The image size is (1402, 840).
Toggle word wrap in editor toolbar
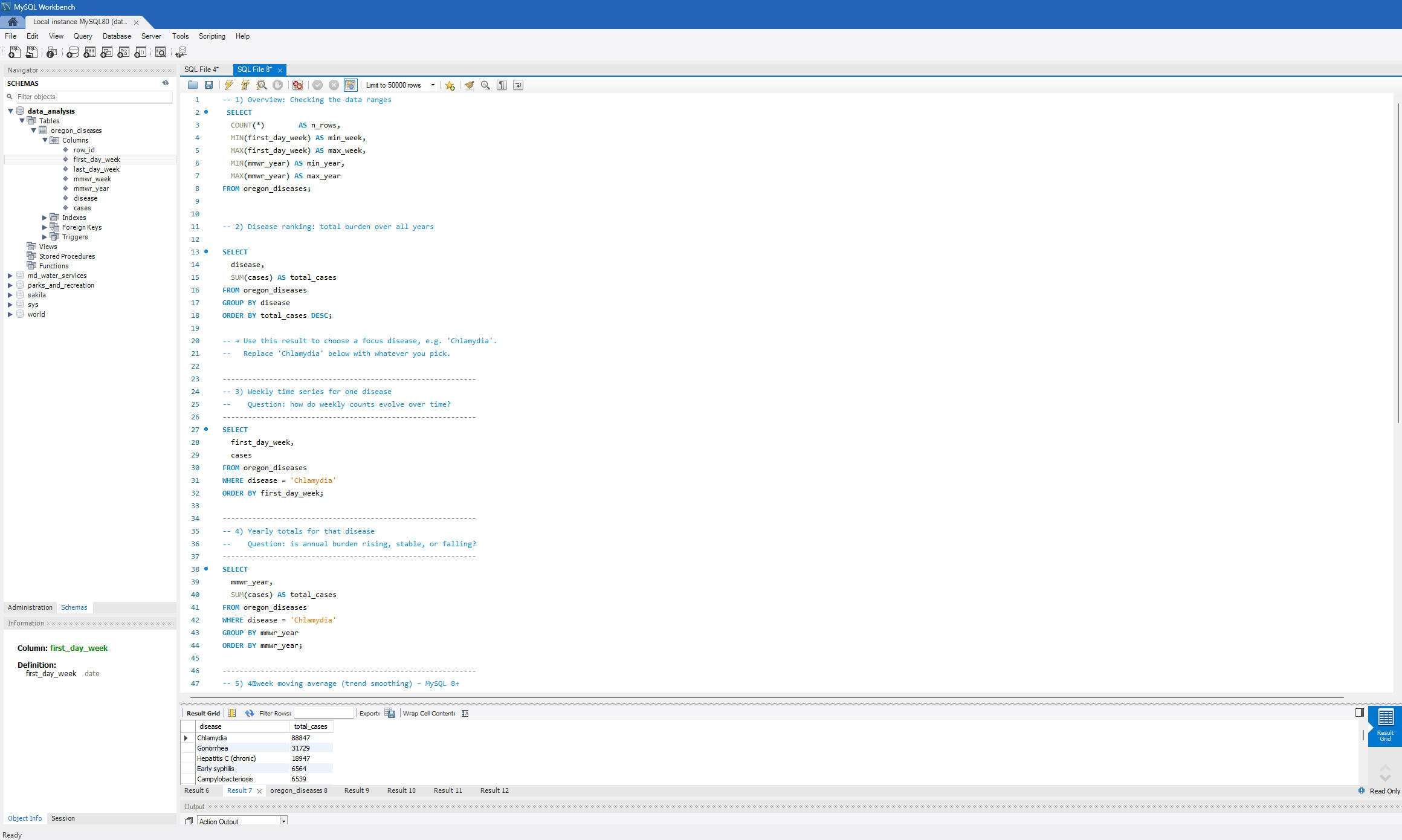coord(518,85)
